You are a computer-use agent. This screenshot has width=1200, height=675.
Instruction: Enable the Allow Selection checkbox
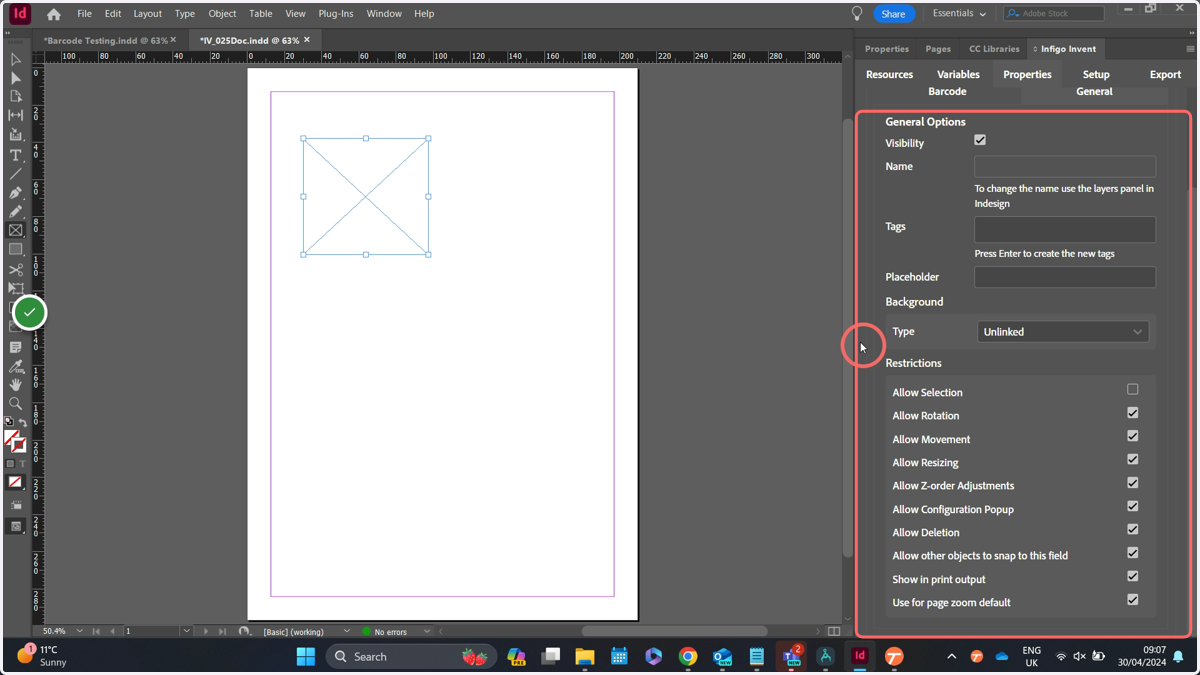tap(1133, 389)
